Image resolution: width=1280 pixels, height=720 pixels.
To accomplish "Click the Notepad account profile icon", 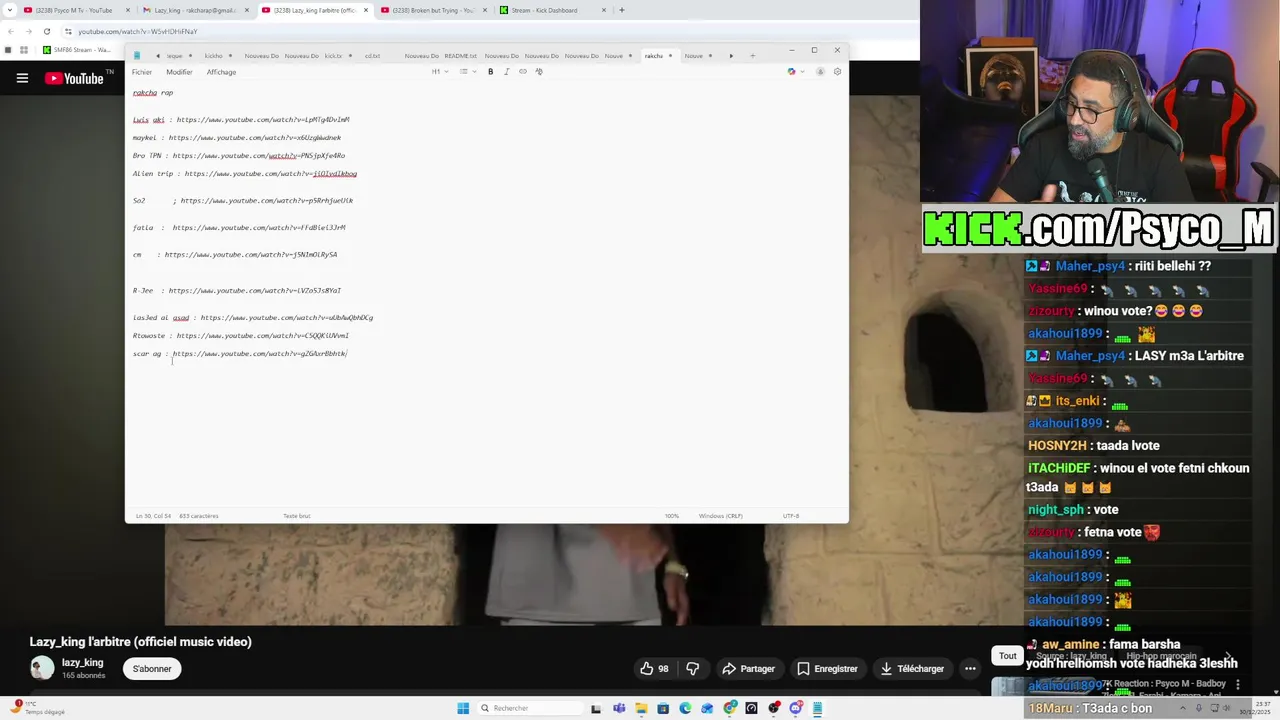I will (820, 72).
